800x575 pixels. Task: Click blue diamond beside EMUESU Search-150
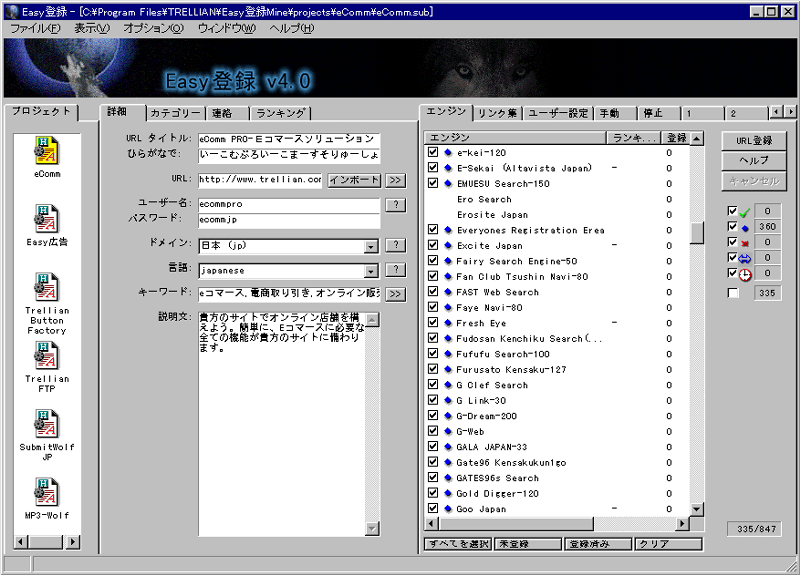pyautogui.click(x=448, y=183)
